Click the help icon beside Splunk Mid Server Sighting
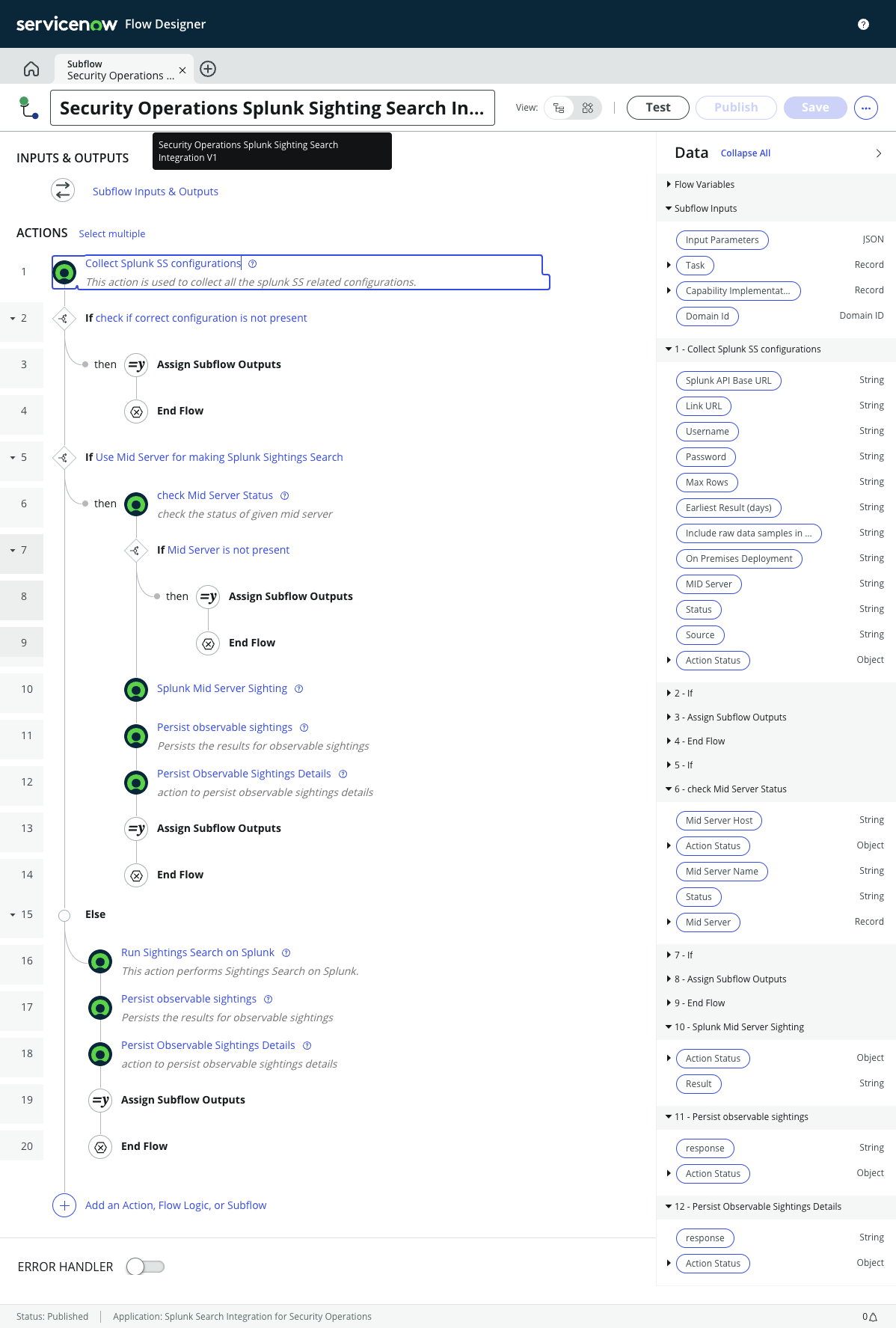The image size is (896, 1328). click(x=299, y=688)
